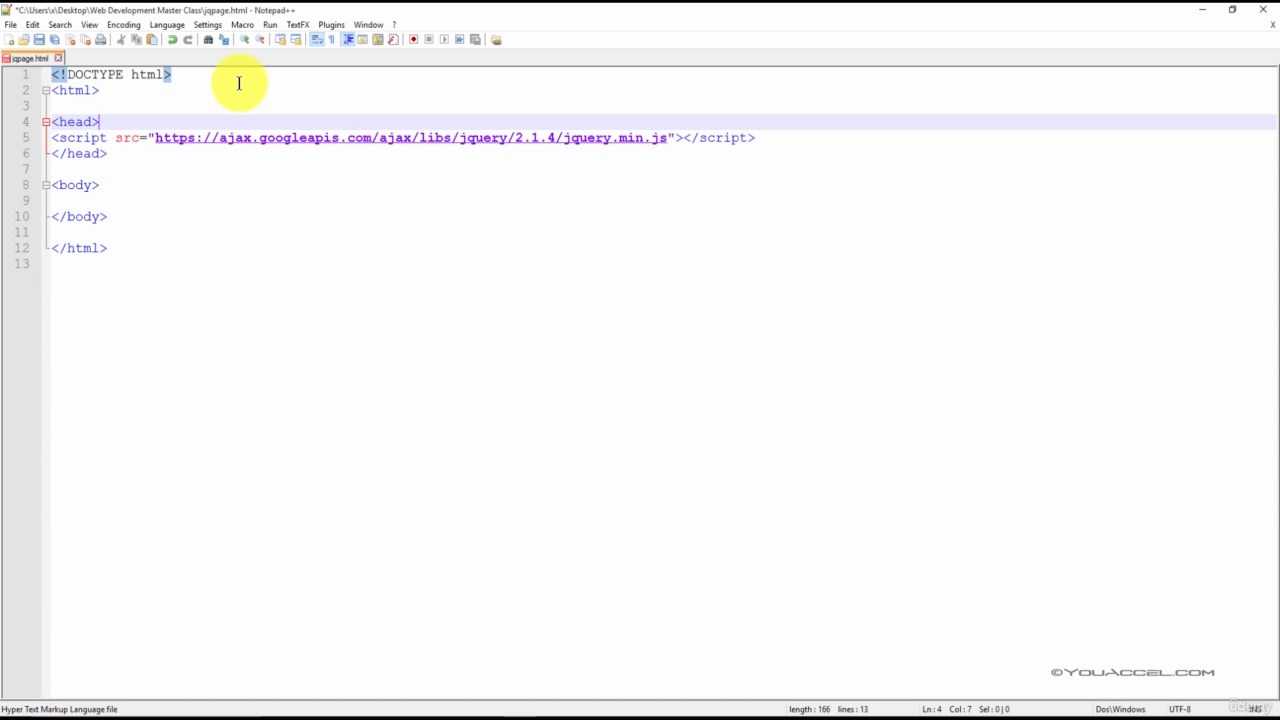Click the Paste clipboard icon
This screenshot has height=720, width=1280.
tap(152, 40)
